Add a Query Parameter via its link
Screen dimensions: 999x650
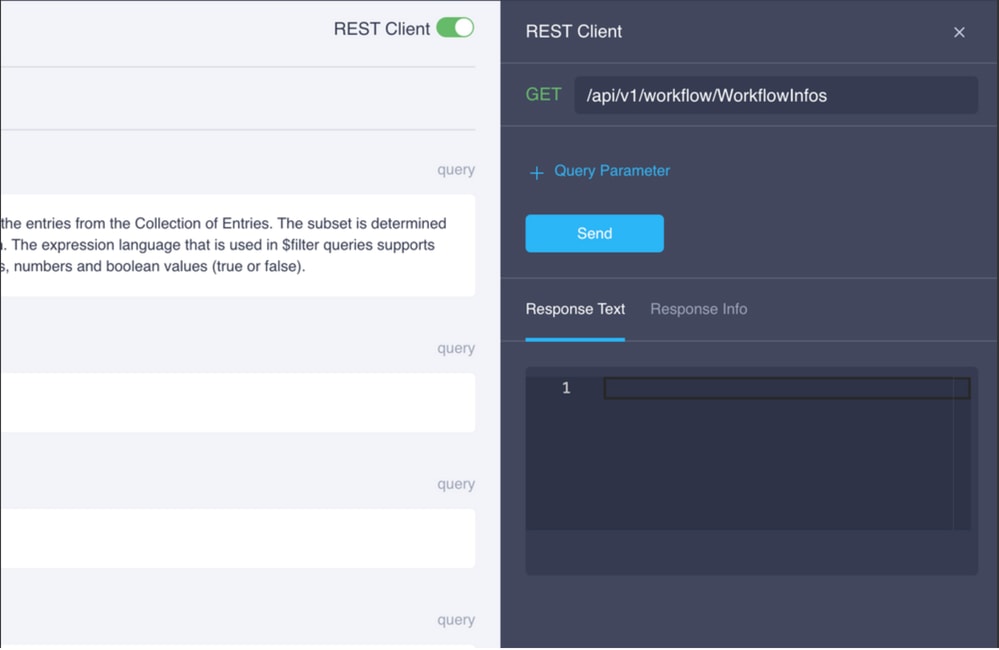click(612, 171)
